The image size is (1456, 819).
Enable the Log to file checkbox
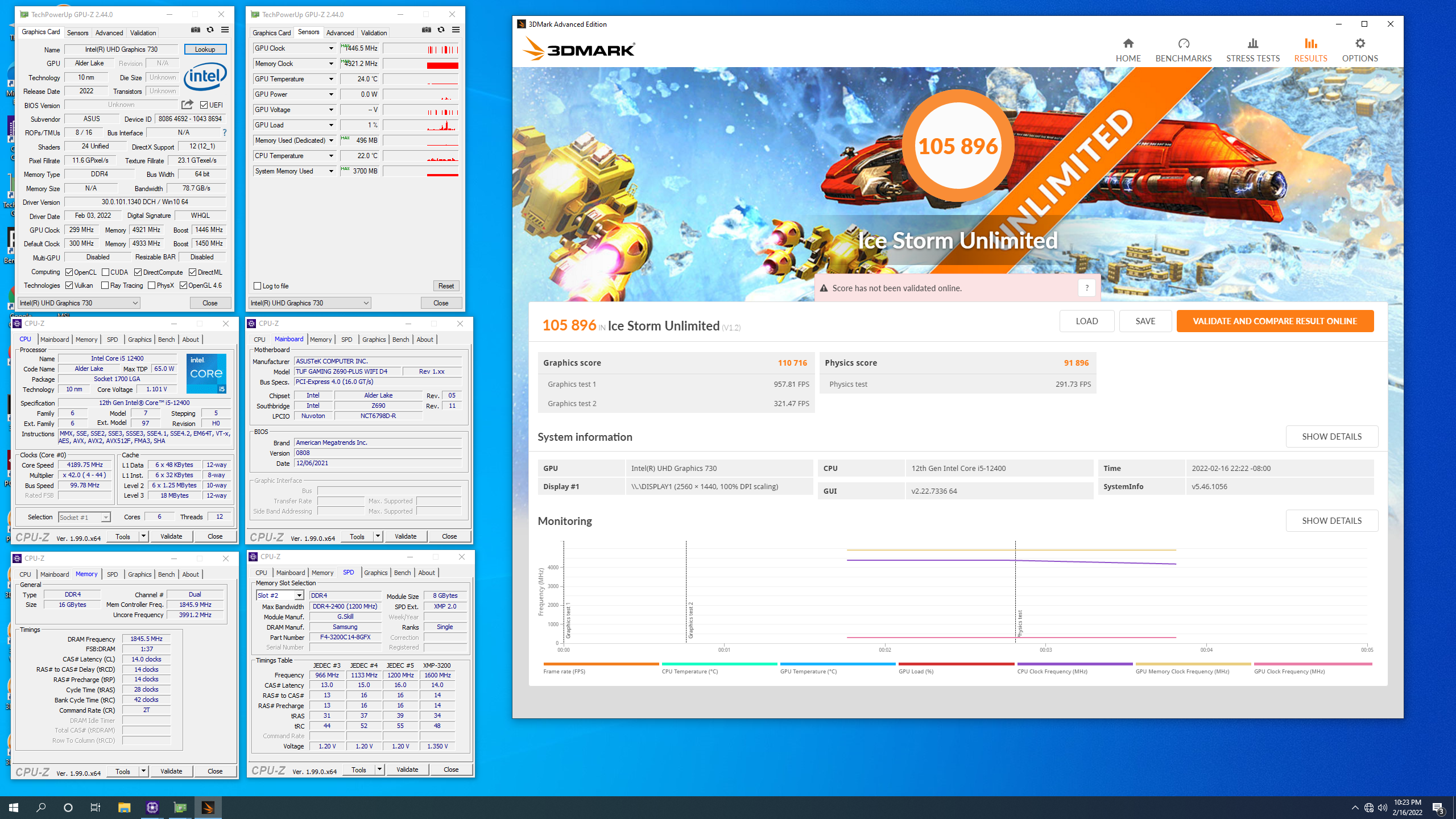click(x=257, y=286)
